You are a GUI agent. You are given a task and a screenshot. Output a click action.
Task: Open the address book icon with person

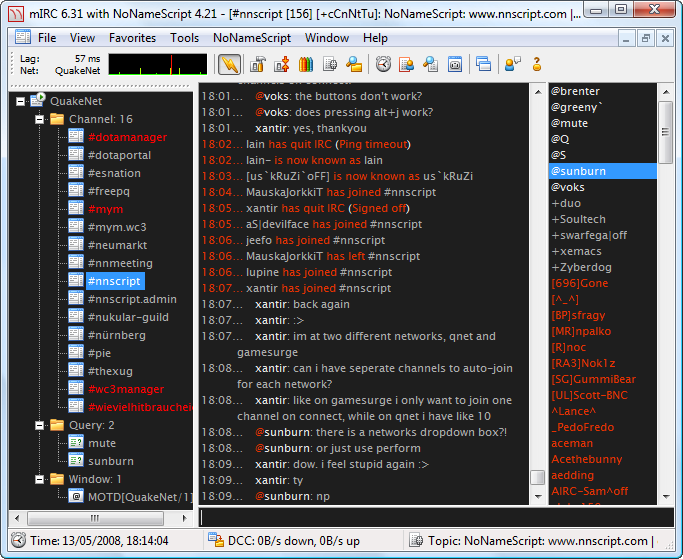pos(406,64)
